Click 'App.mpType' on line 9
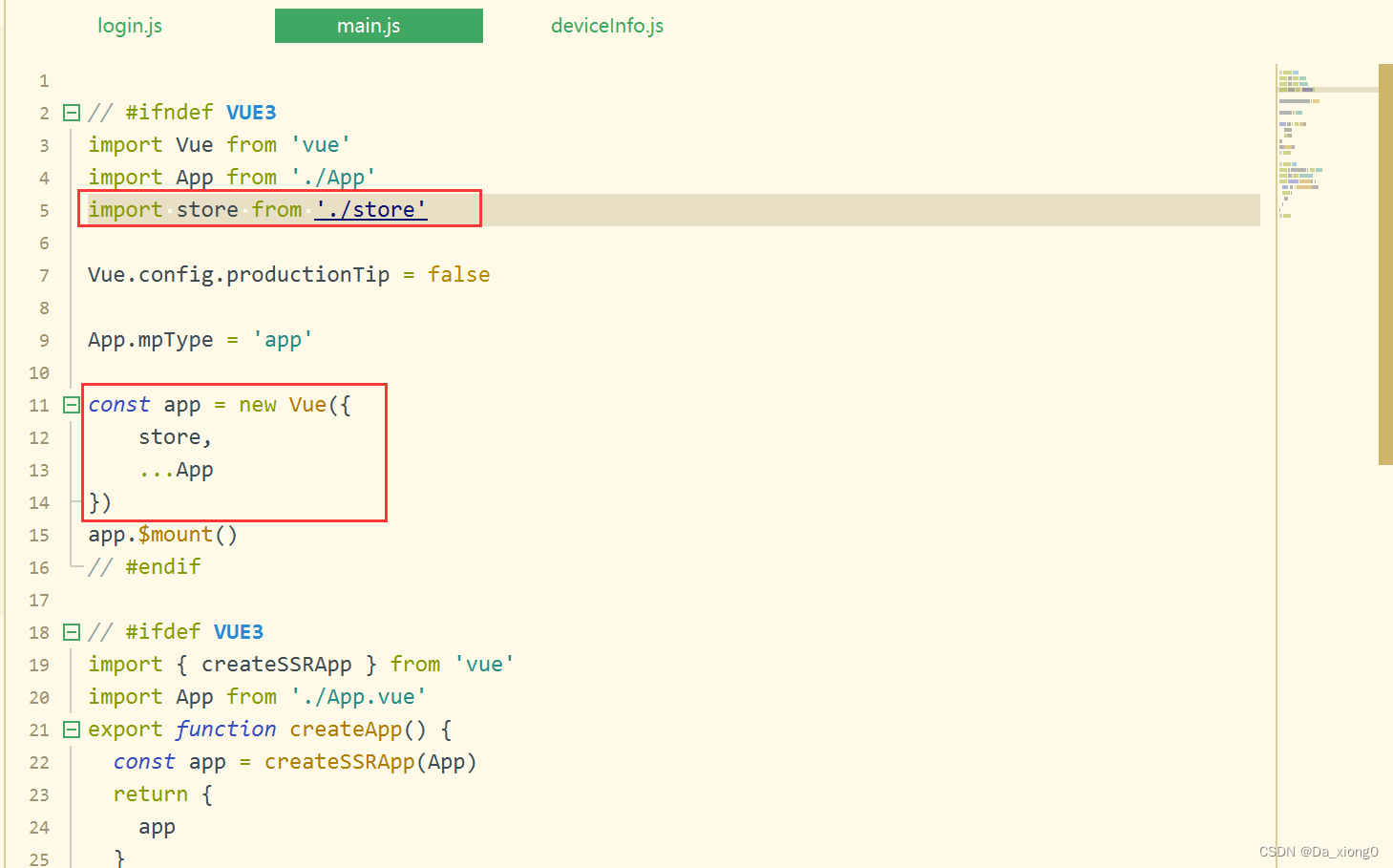 [x=151, y=340]
